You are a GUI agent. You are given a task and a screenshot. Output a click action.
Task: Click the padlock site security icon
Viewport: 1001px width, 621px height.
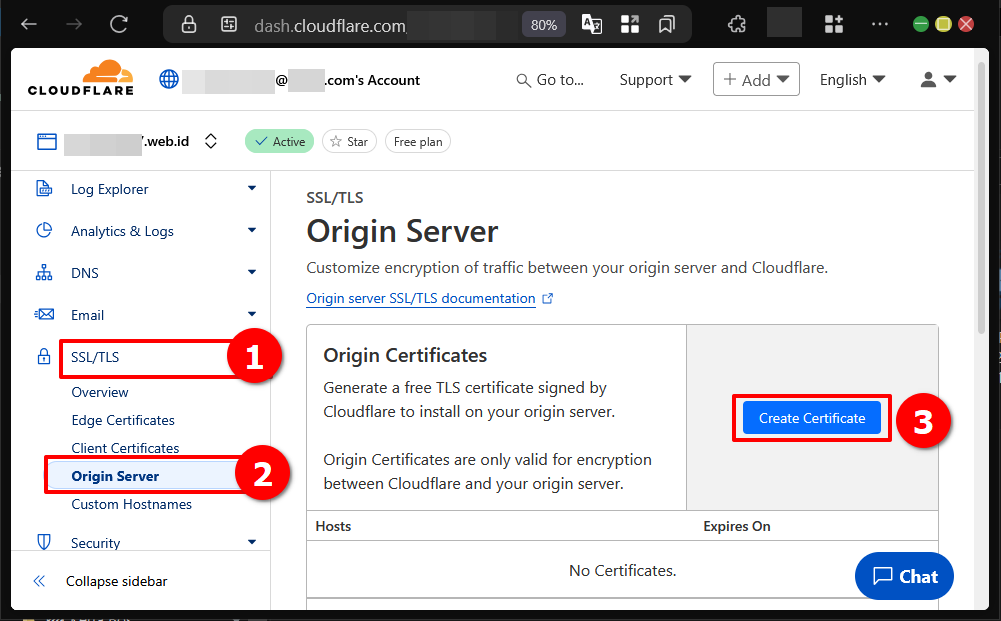(188, 24)
